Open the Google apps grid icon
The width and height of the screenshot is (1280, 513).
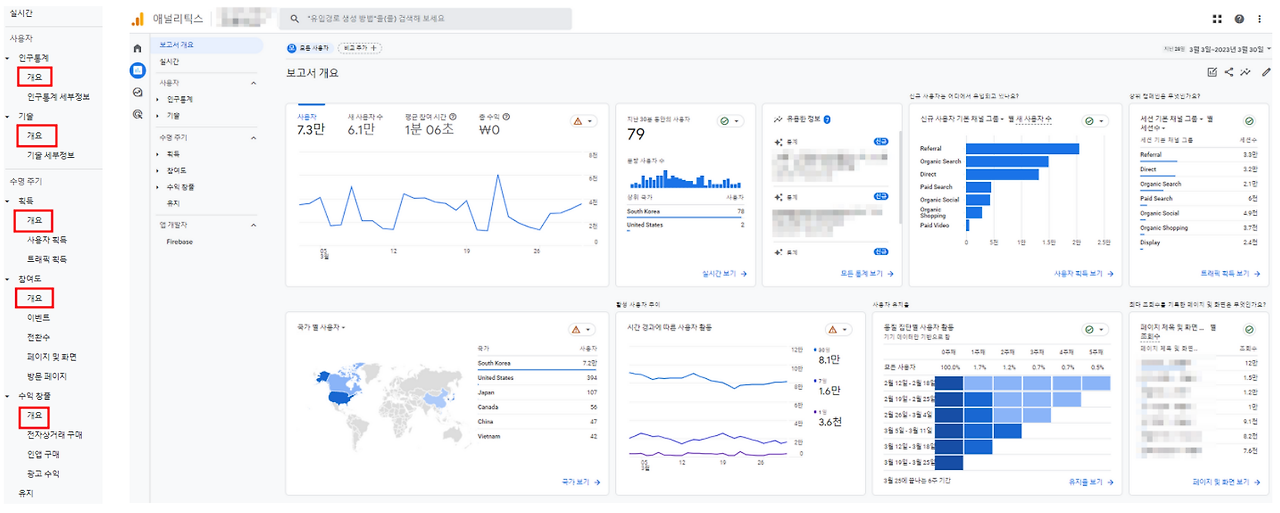(1217, 19)
